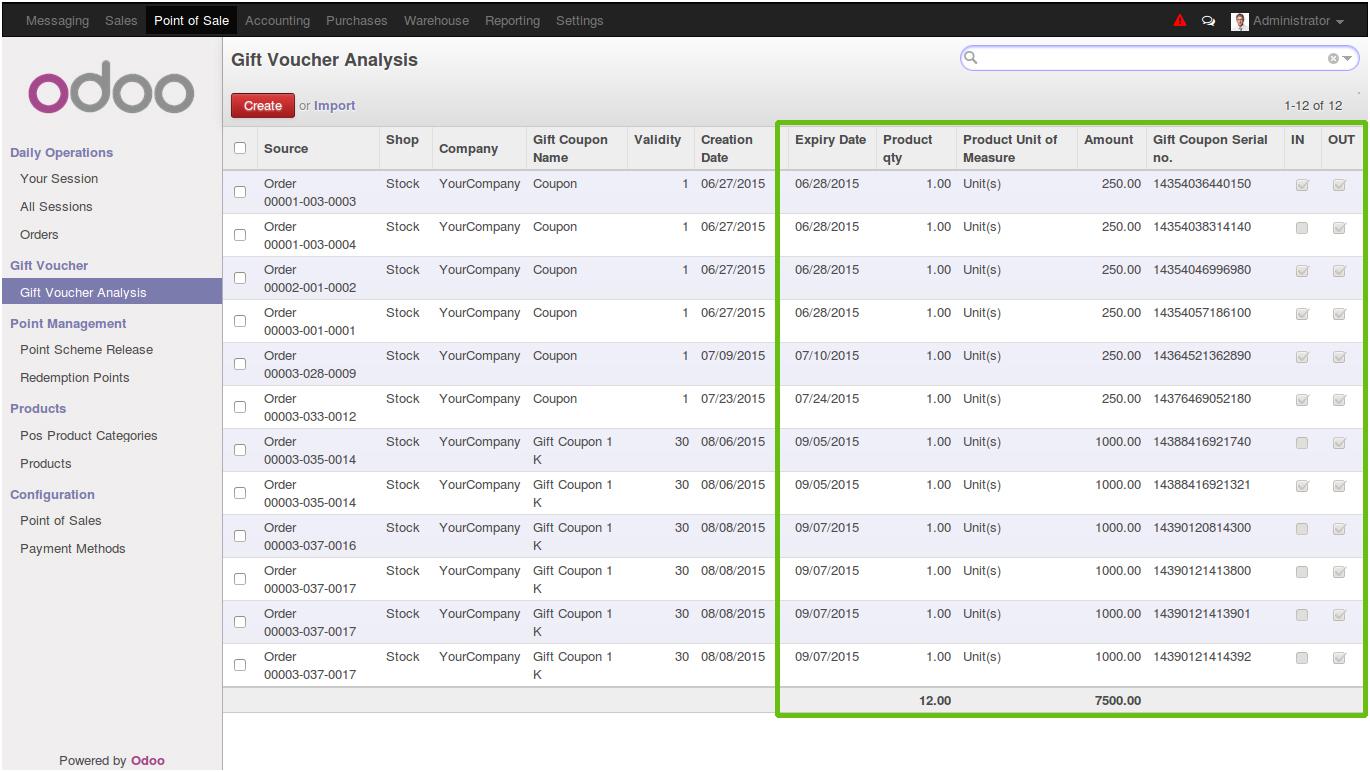Toggle the select-all checkbox in table header

click(240, 148)
